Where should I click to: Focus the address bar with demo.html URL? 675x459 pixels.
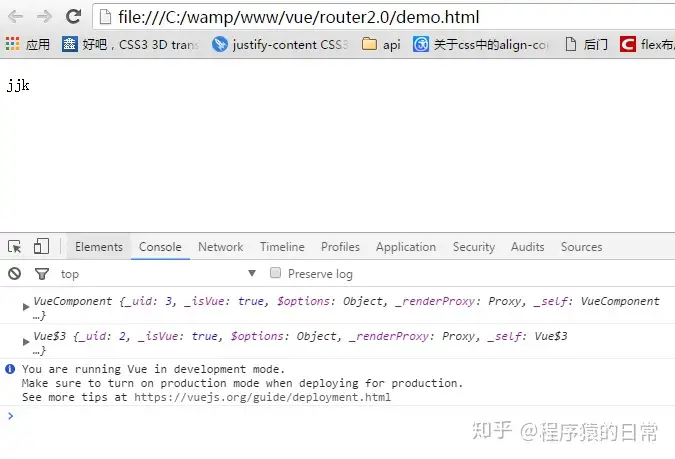[x=383, y=17]
